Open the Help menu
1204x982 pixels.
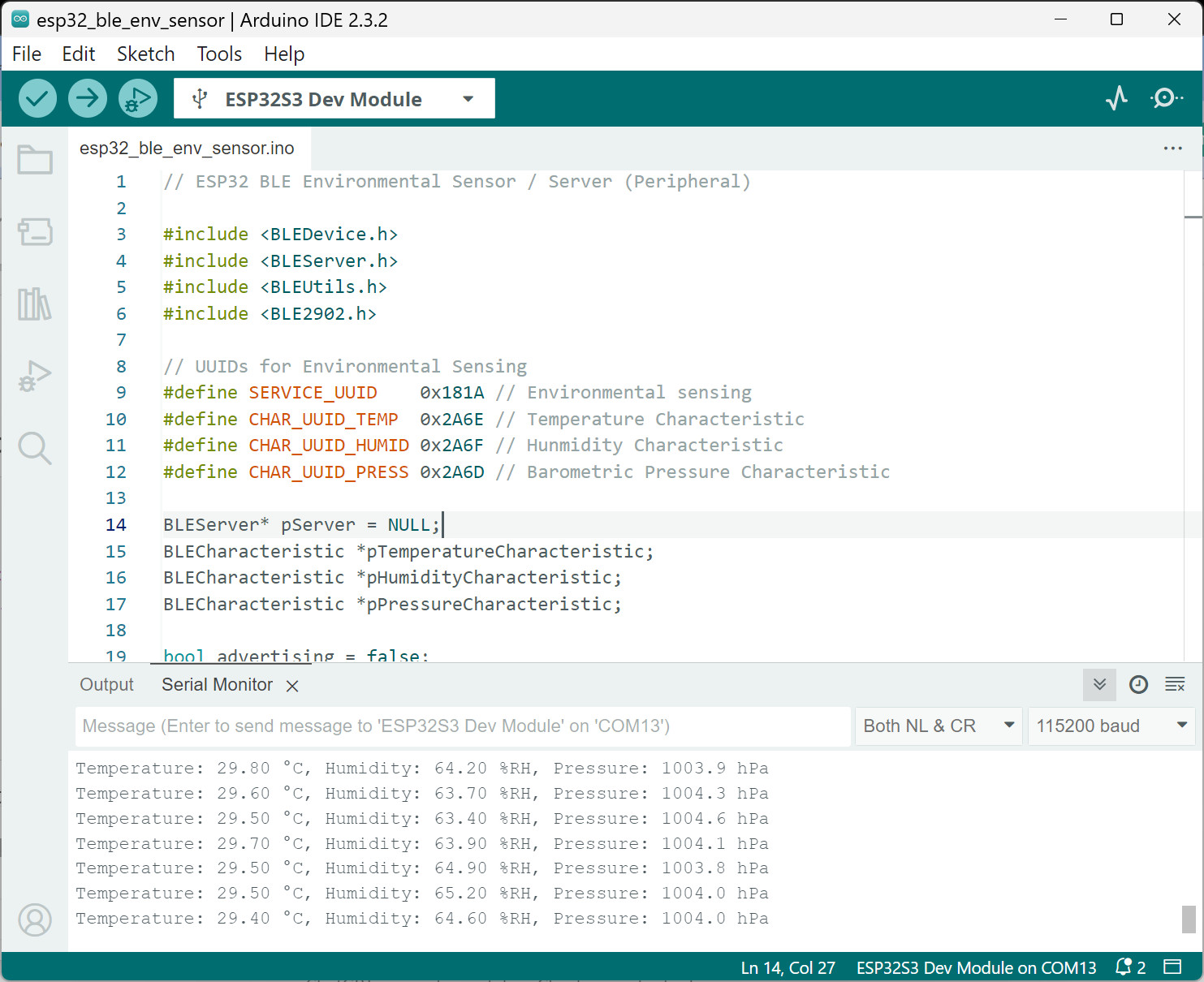click(x=284, y=54)
